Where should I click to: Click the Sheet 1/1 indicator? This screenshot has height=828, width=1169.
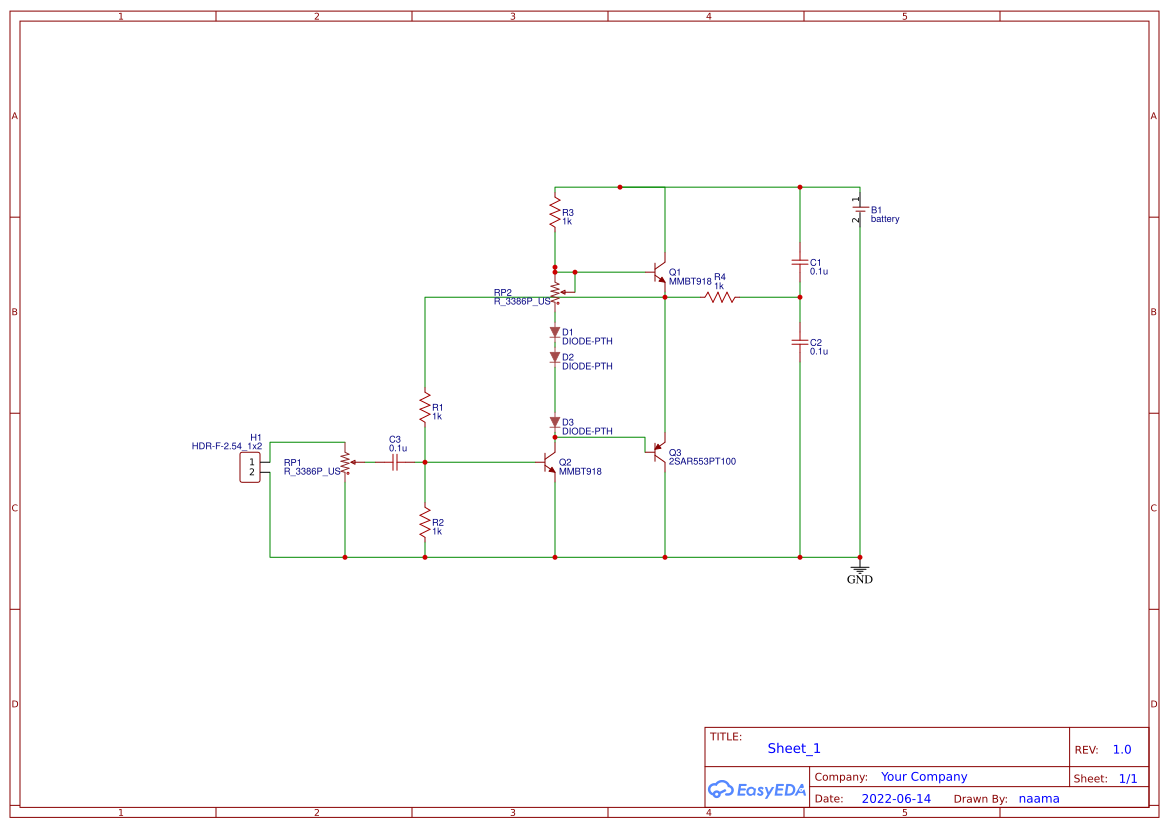(x=1129, y=777)
